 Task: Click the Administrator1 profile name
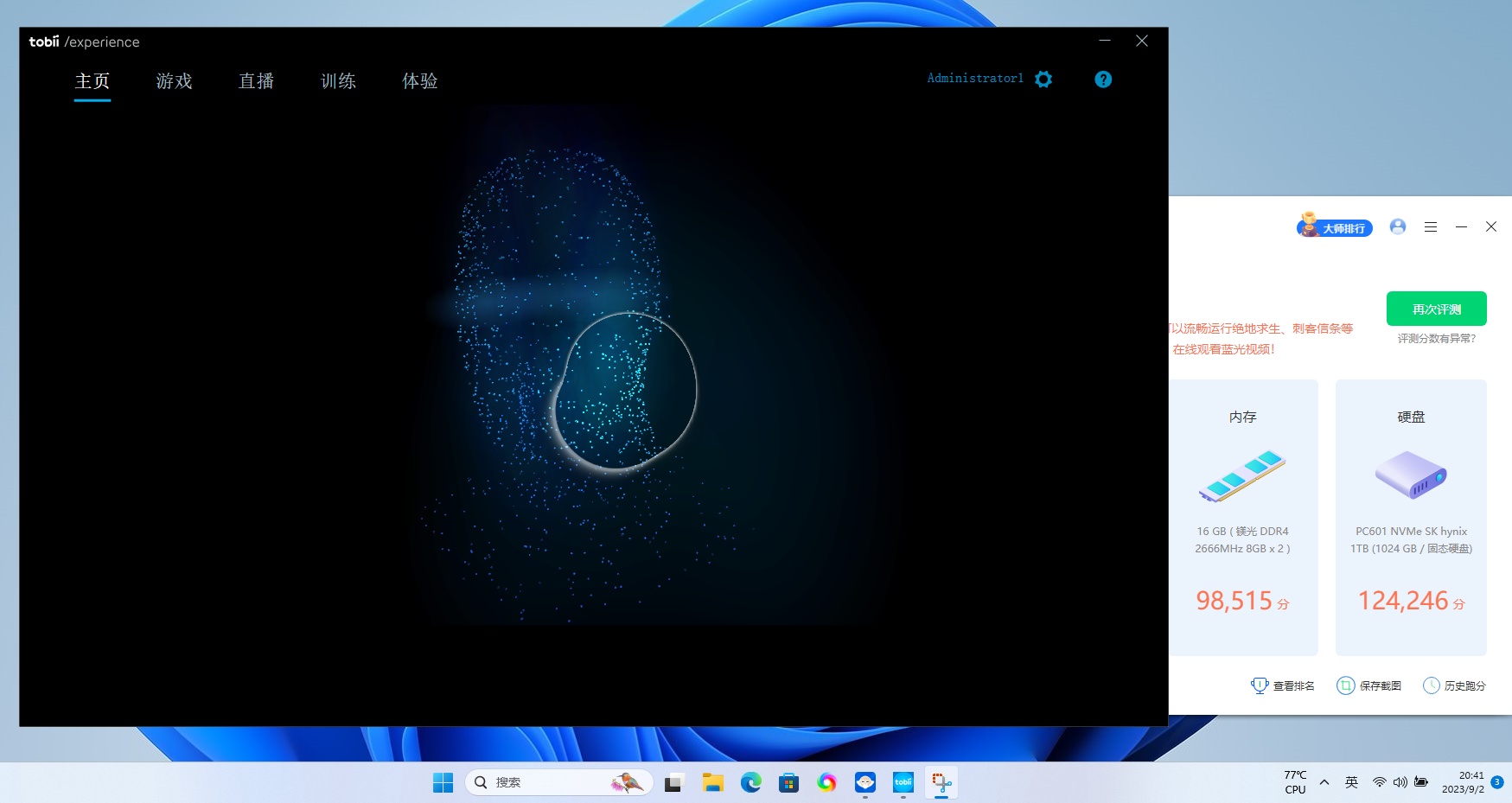point(975,79)
